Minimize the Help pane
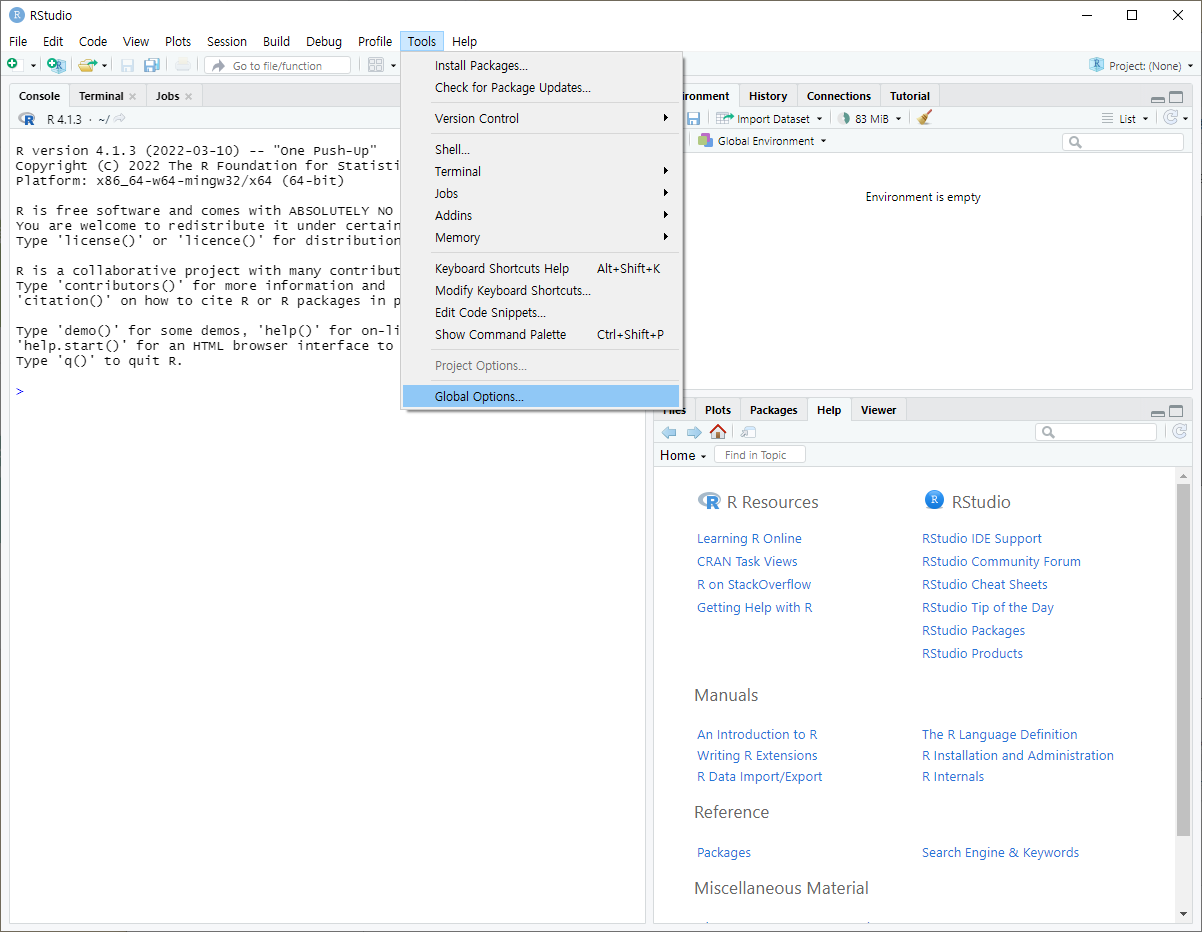 [x=1157, y=412]
